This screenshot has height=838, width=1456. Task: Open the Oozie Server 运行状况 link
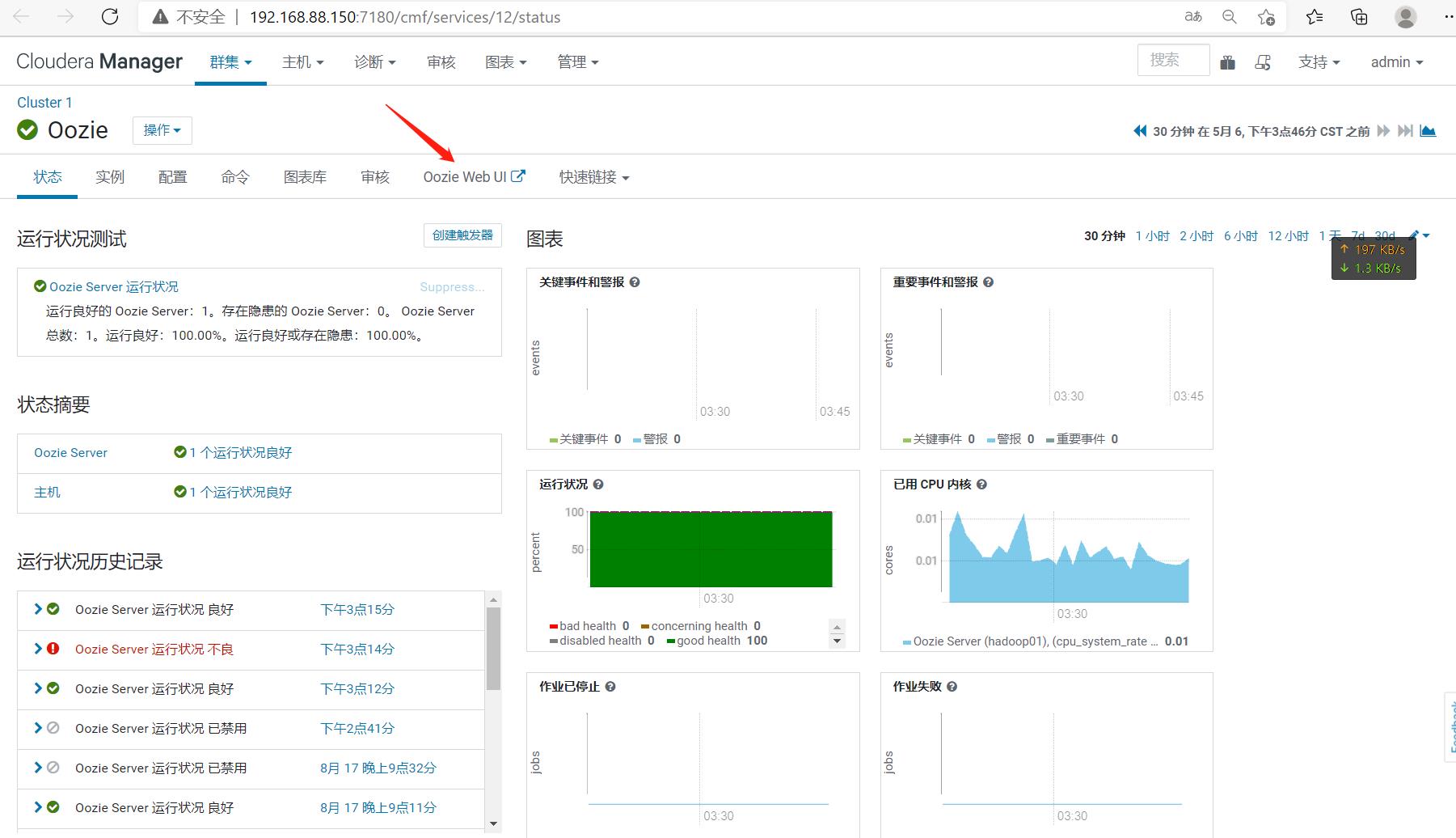click(114, 286)
